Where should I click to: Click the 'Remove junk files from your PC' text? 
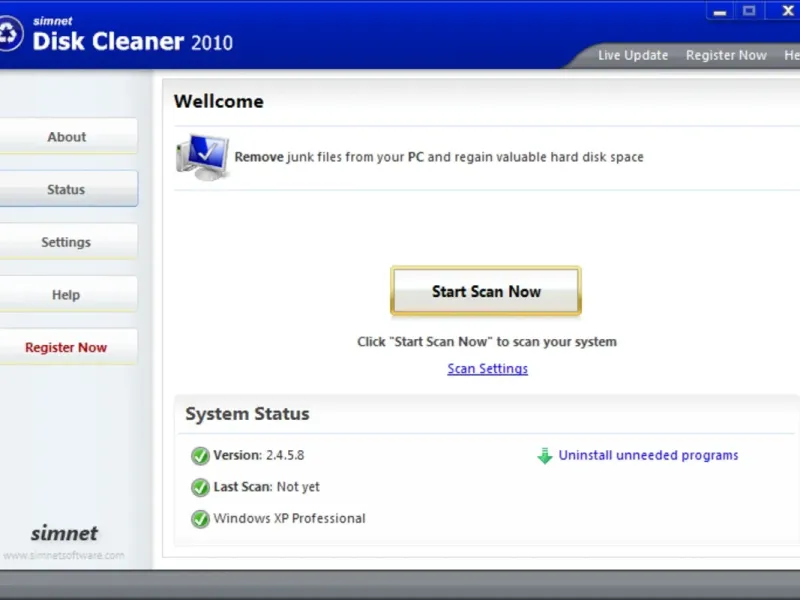[439, 157]
